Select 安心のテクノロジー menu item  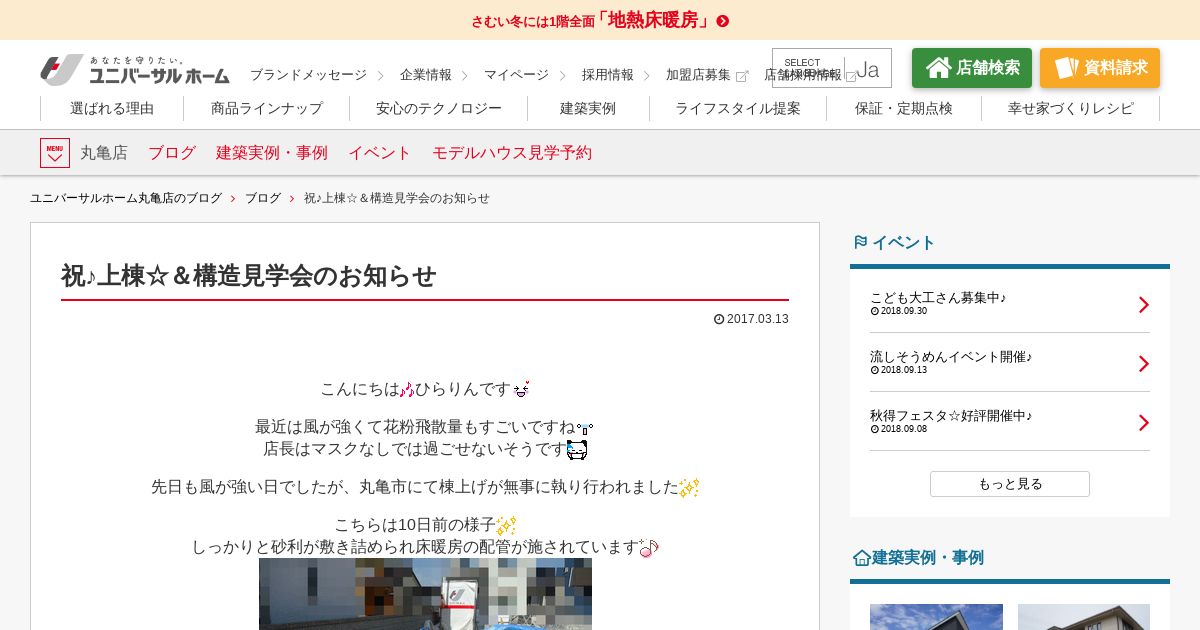[439, 108]
